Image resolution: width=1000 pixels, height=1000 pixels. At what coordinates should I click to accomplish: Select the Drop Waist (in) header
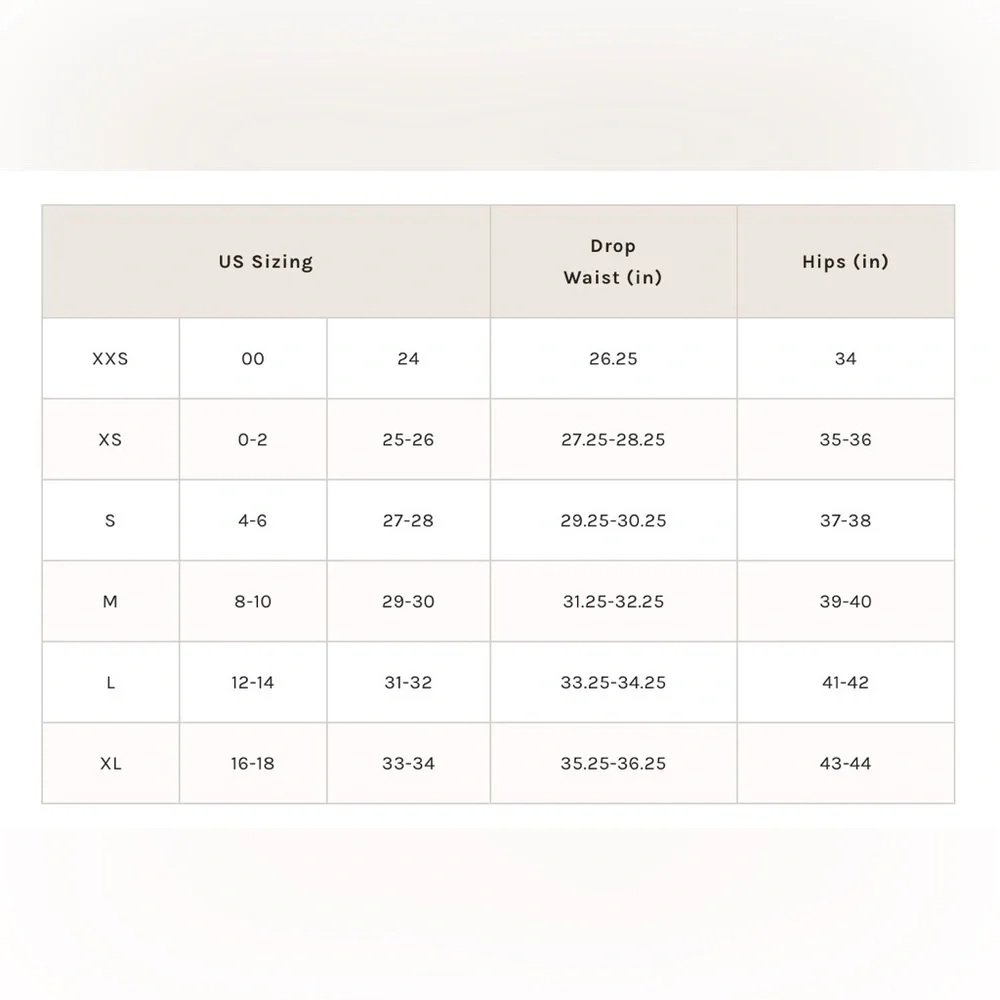tap(614, 261)
